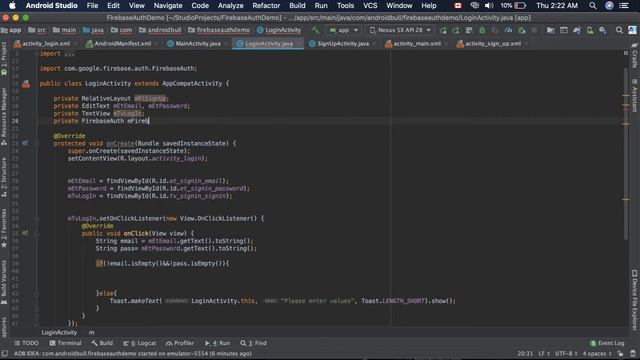
Task: Click the editor vertical scrollbar
Action: 626,155
